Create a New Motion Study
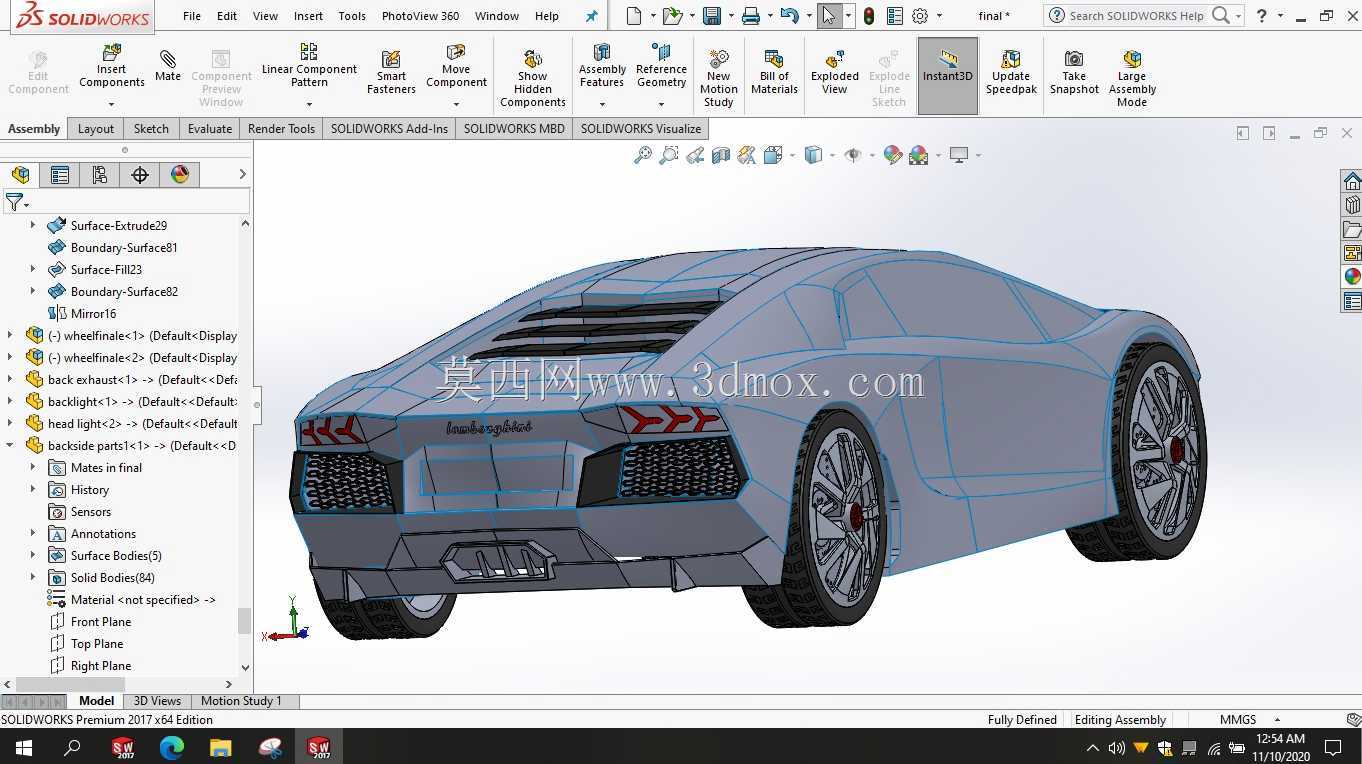The image size is (1362, 764). click(x=718, y=77)
